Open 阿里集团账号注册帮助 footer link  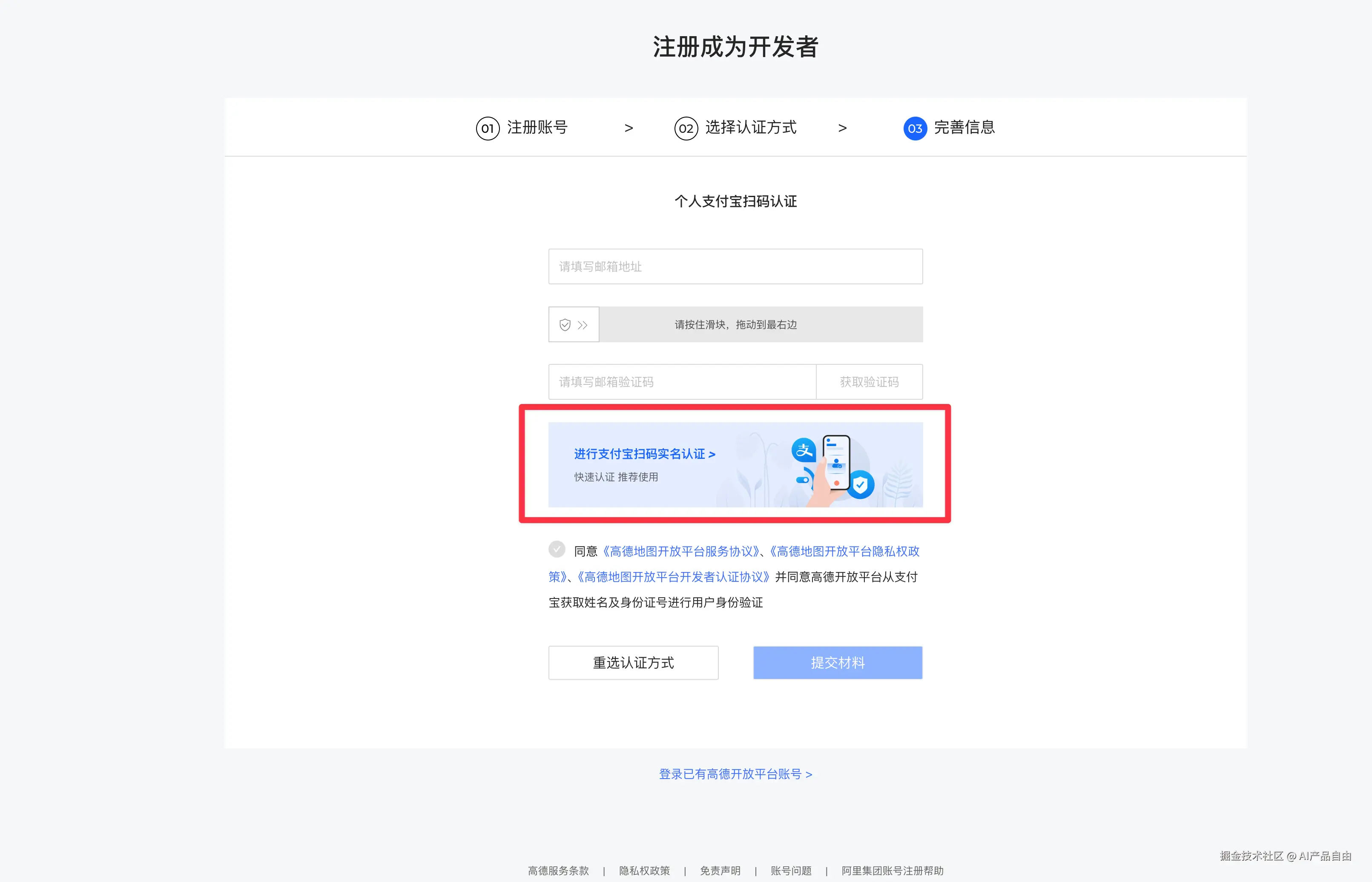coord(892,871)
